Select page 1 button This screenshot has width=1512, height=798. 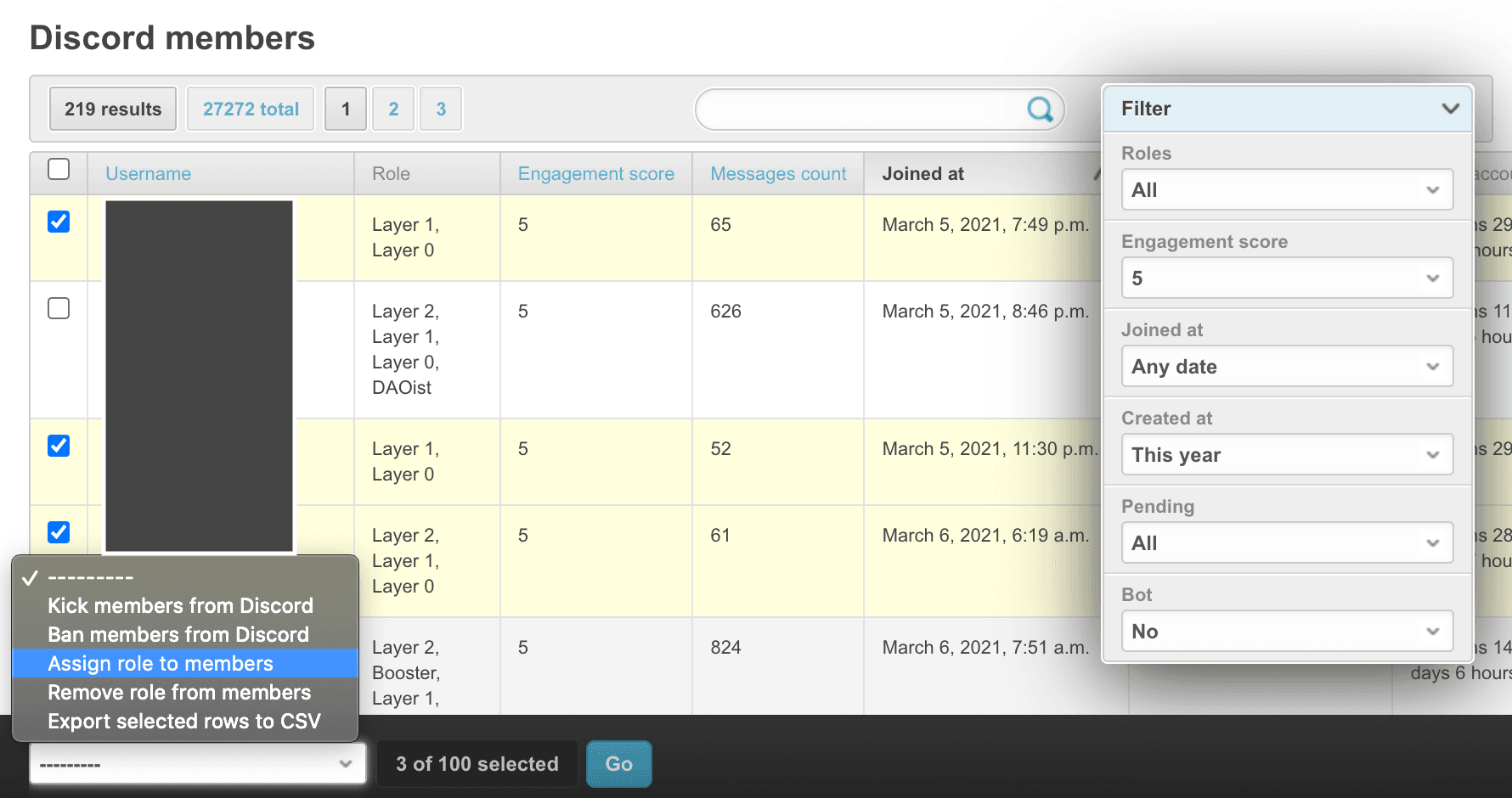pos(346,109)
